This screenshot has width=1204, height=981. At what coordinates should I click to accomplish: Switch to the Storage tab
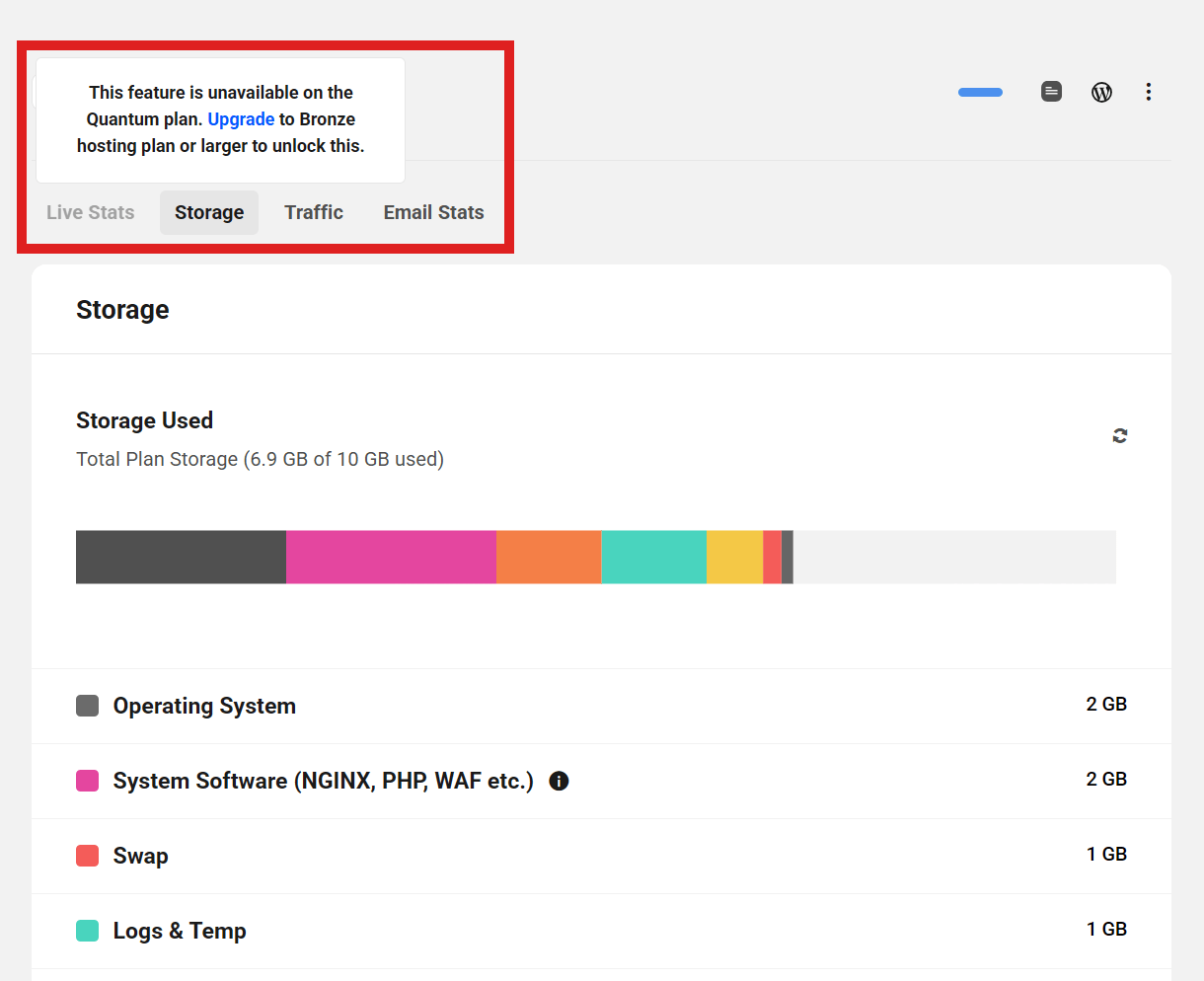(x=209, y=212)
